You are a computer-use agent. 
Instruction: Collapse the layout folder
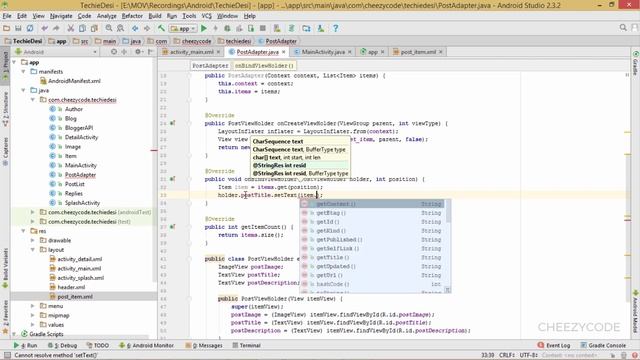33,250
